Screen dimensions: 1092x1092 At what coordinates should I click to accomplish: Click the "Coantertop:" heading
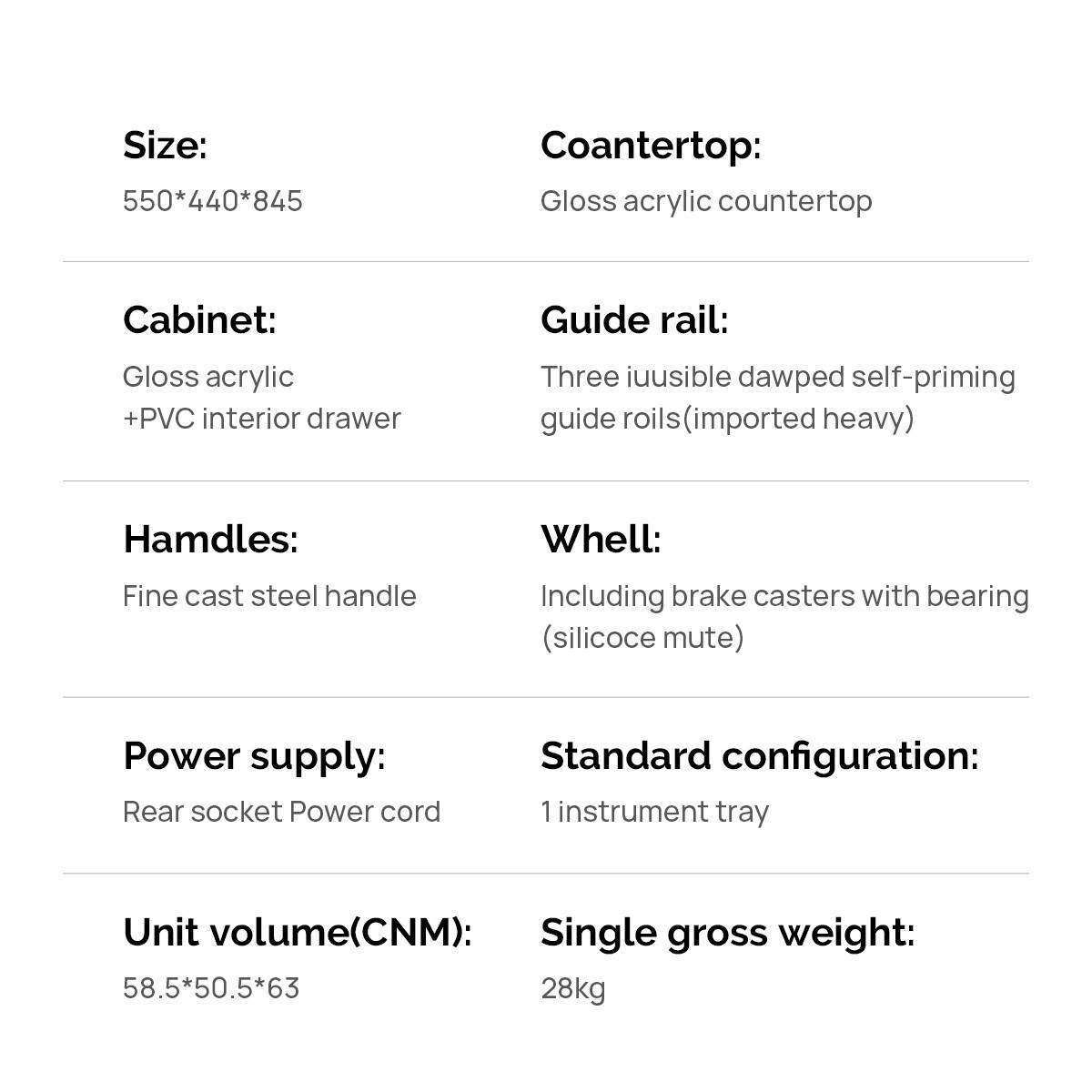click(650, 146)
